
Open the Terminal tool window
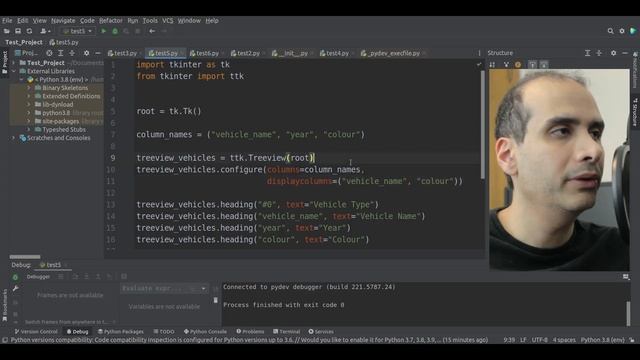point(287,331)
